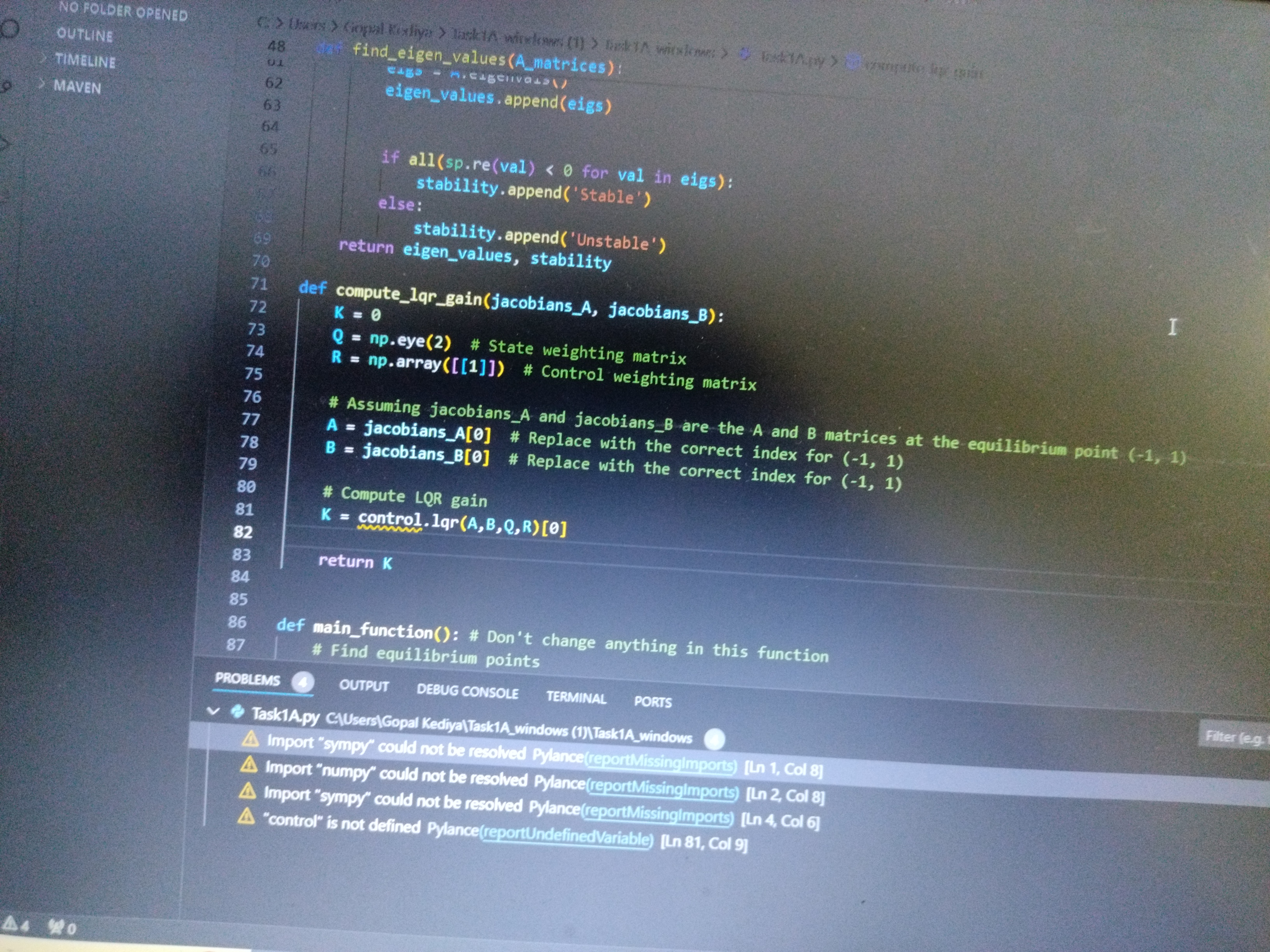Switch to the PROBLEMS tab
1270x952 pixels.
[247, 679]
